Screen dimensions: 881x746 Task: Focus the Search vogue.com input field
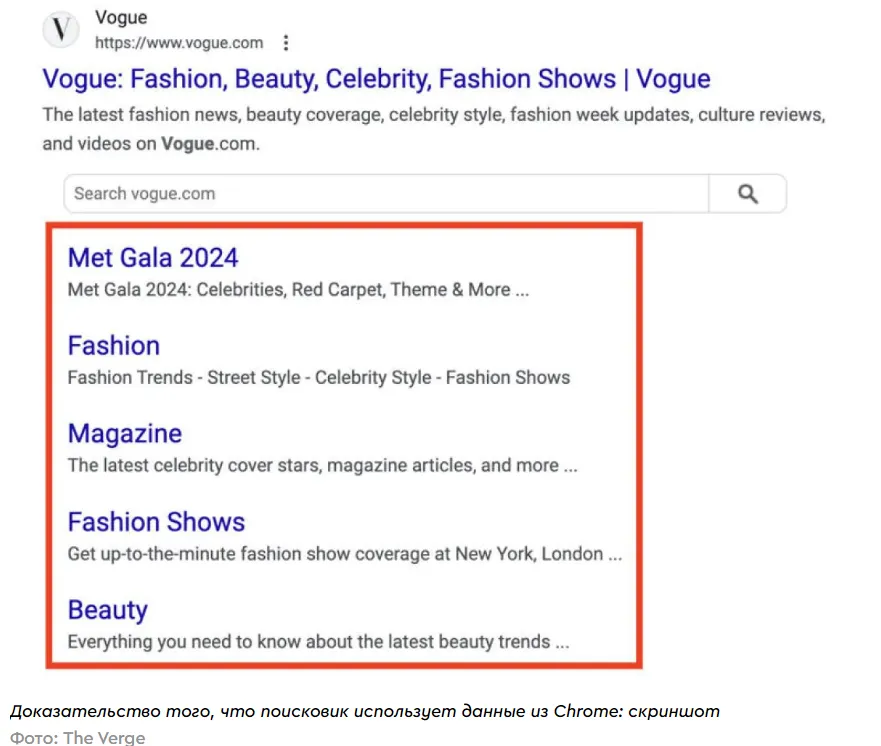(386, 194)
